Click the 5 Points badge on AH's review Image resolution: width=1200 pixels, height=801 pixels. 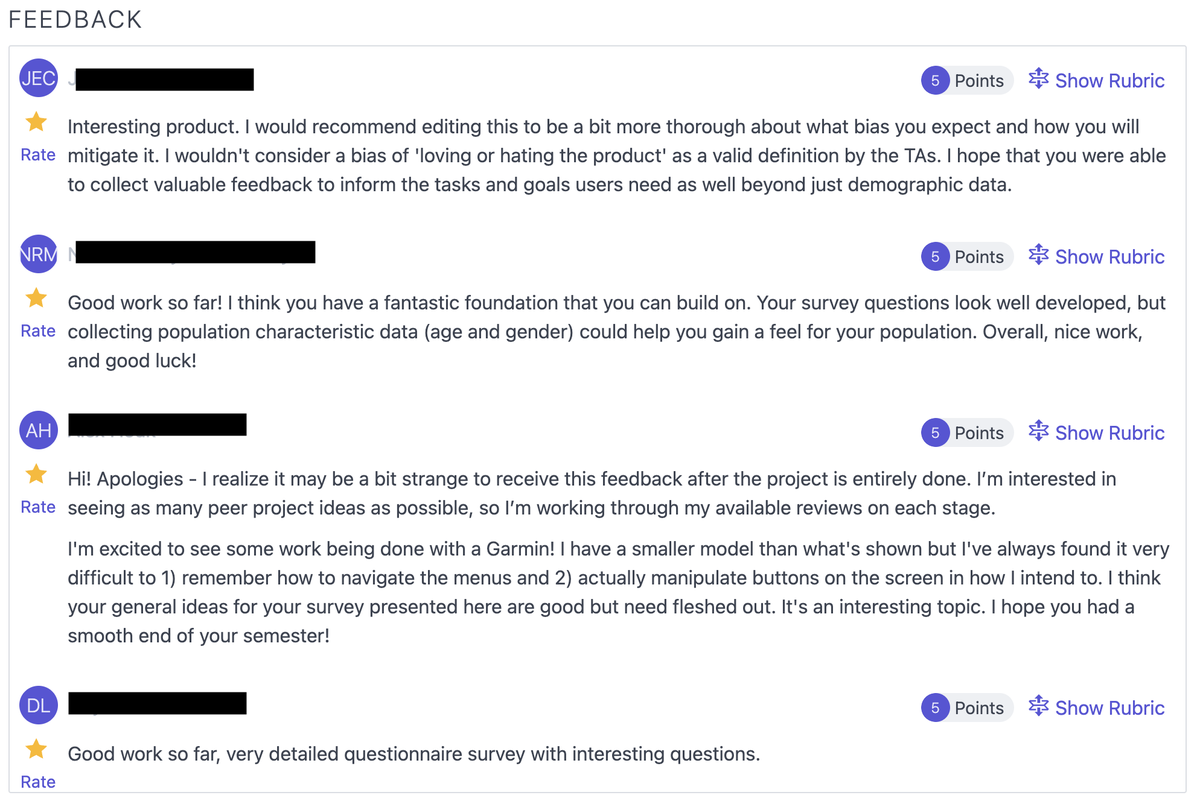point(966,433)
